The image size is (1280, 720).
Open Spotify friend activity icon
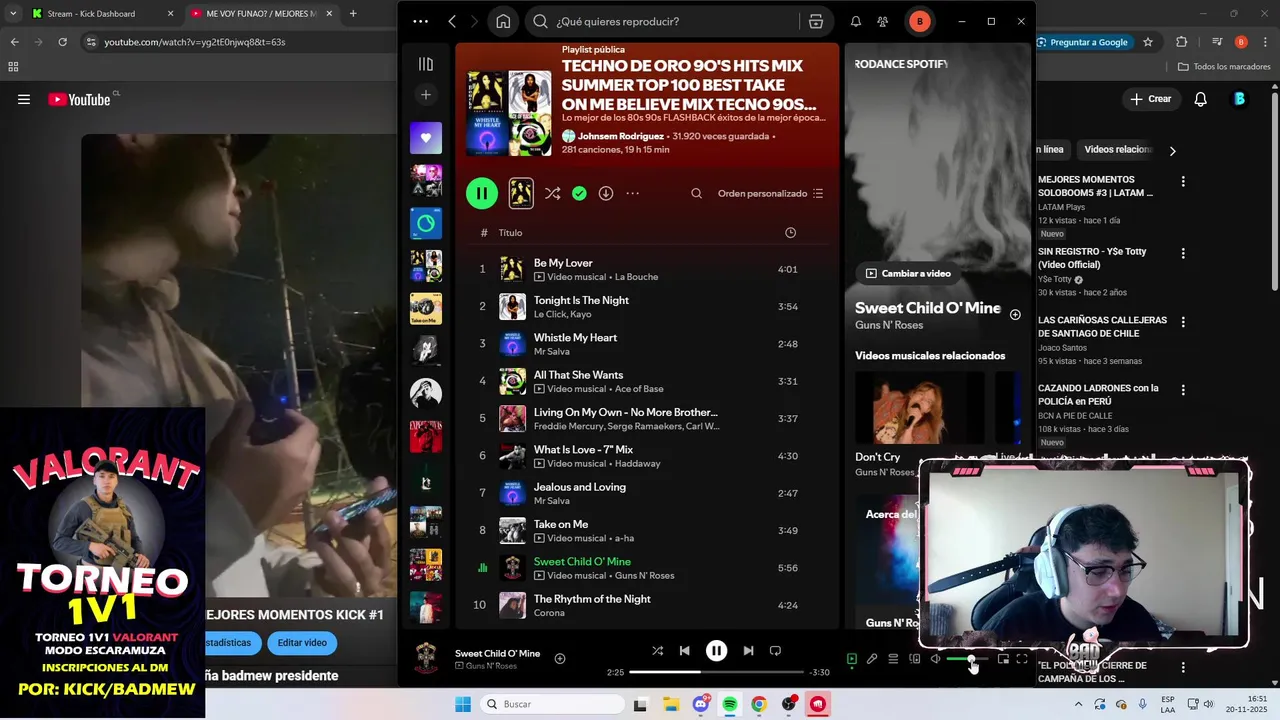[883, 21]
